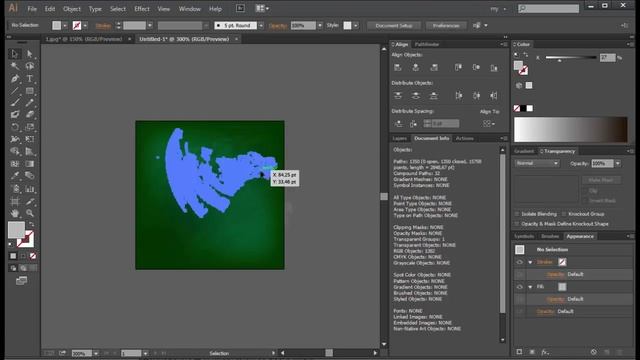Screen dimensions: 640x360
Task: Select the Eyedropper tool
Action: 15,176
